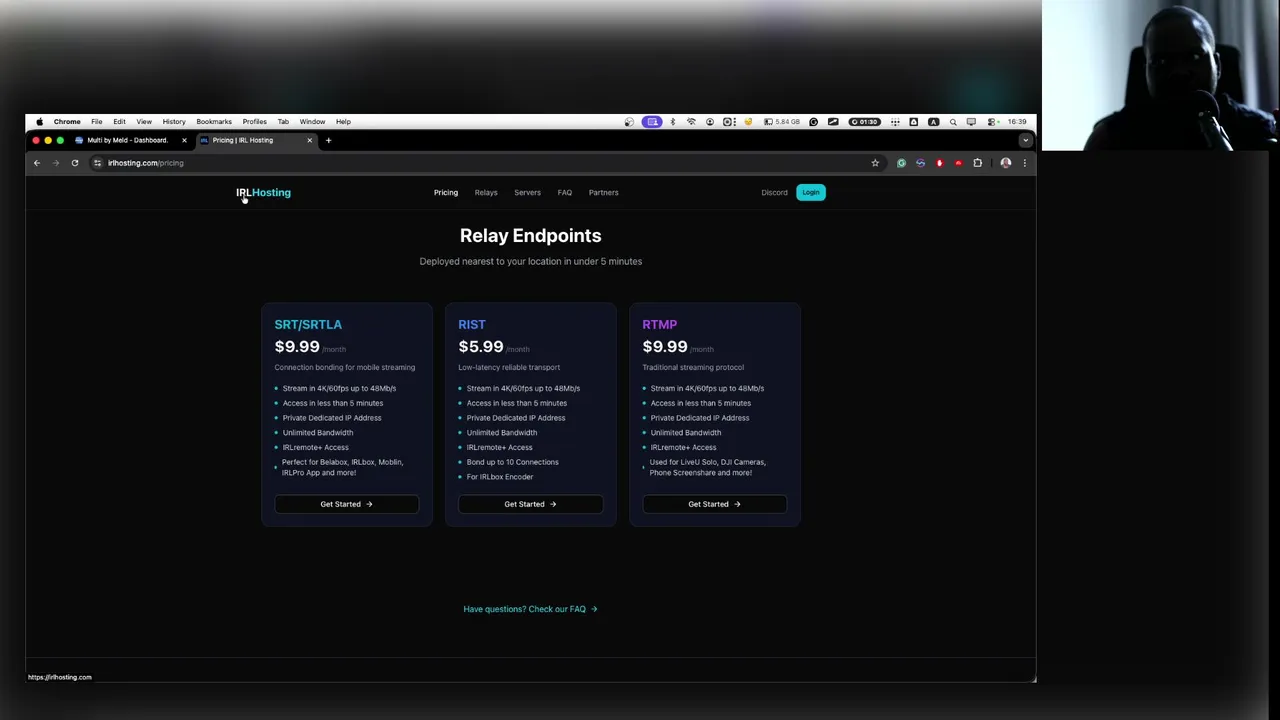Image resolution: width=1280 pixels, height=720 pixels.
Task: Open the Extensions puzzle-piece menu
Action: pyautogui.click(x=978, y=163)
